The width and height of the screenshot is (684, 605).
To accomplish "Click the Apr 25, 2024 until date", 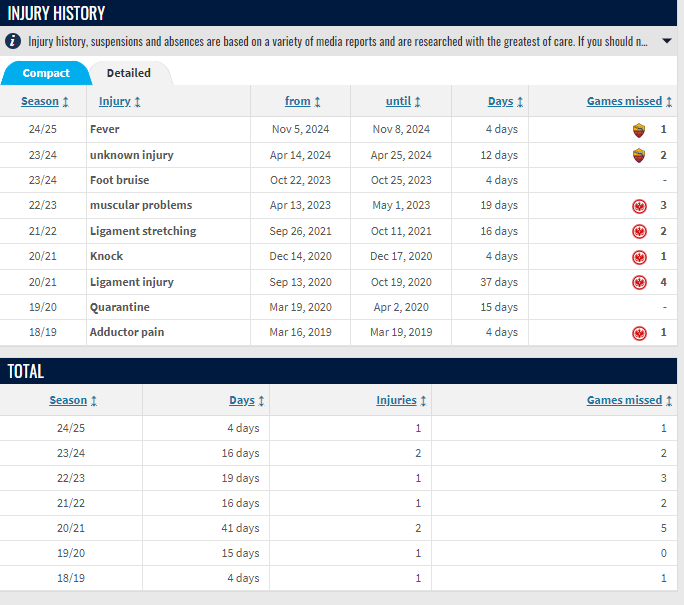I will (x=401, y=155).
